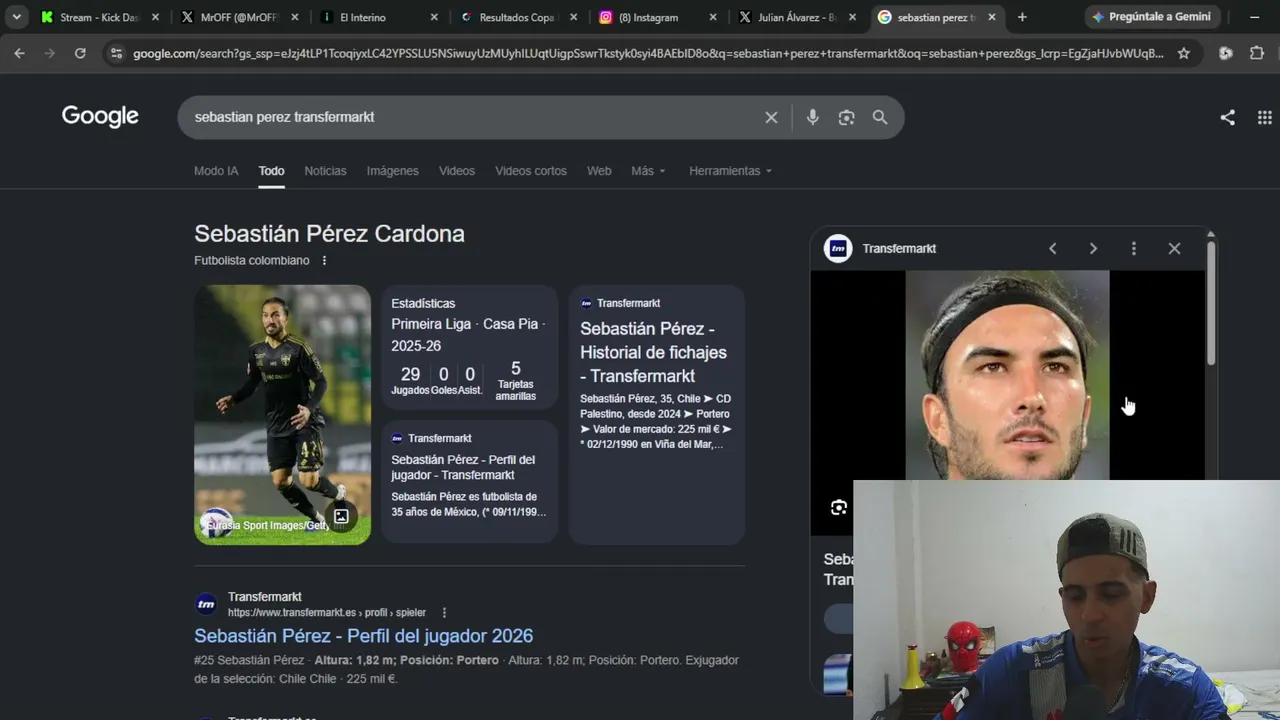The width and height of the screenshot is (1280, 720).
Task: Open the large preview face image
Action: click(1007, 375)
